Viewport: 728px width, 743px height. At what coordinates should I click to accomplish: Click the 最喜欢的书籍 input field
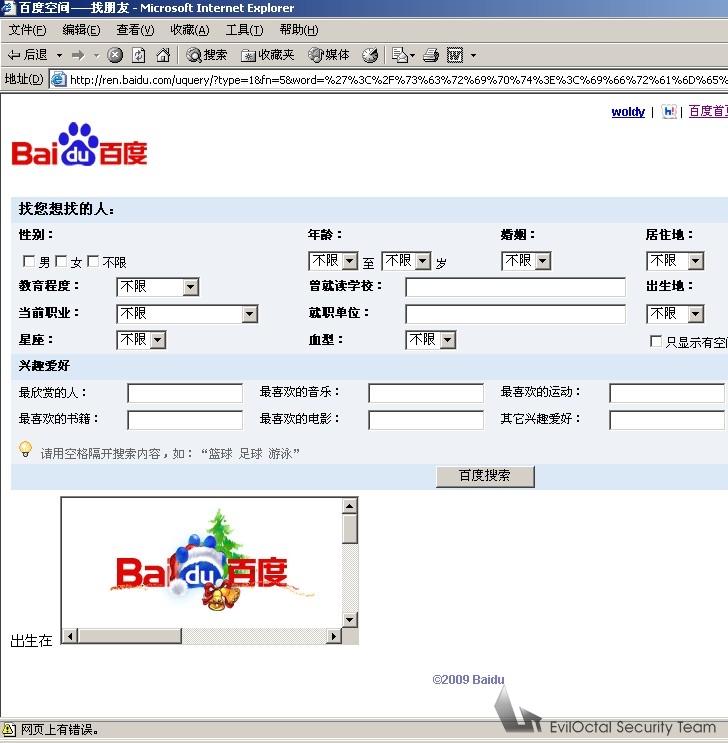[185, 420]
